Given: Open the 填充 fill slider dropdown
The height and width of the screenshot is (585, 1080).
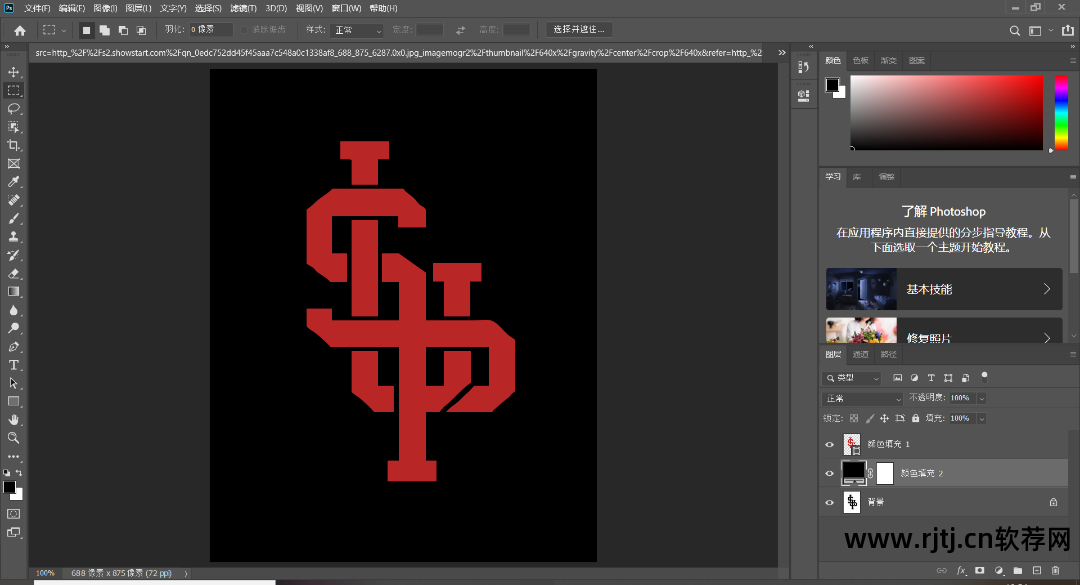Looking at the screenshot, I should coord(982,418).
